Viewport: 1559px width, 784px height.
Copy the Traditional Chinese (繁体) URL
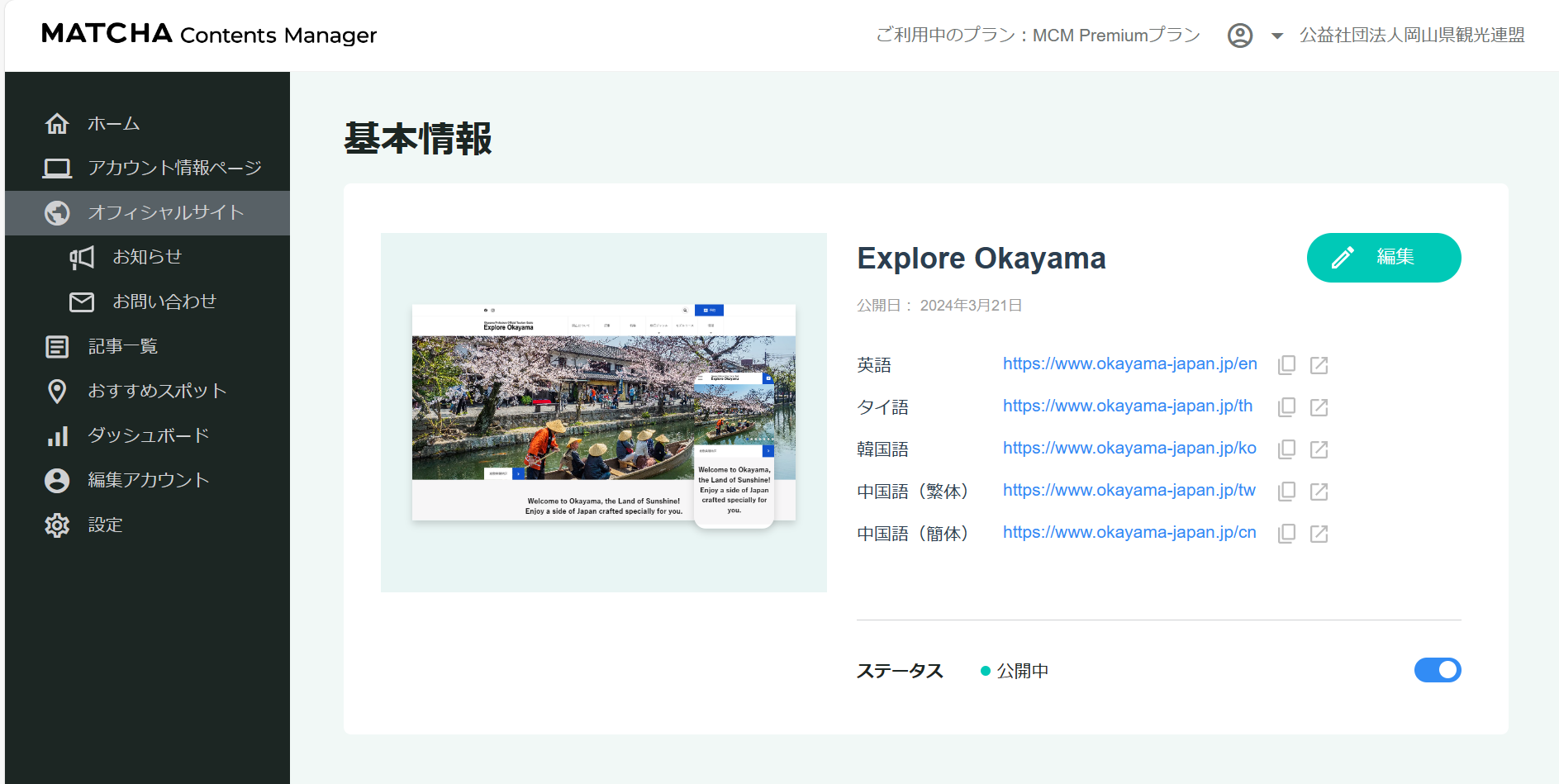coord(1286,492)
